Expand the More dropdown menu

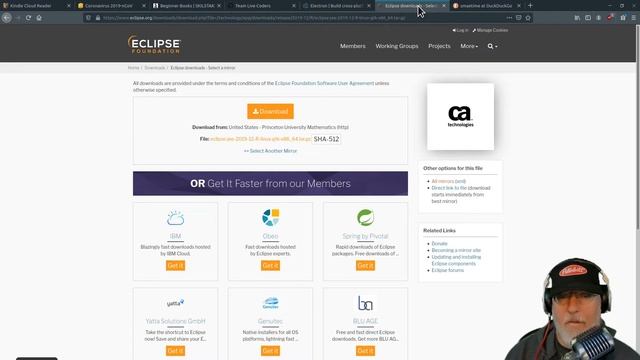(469, 46)
